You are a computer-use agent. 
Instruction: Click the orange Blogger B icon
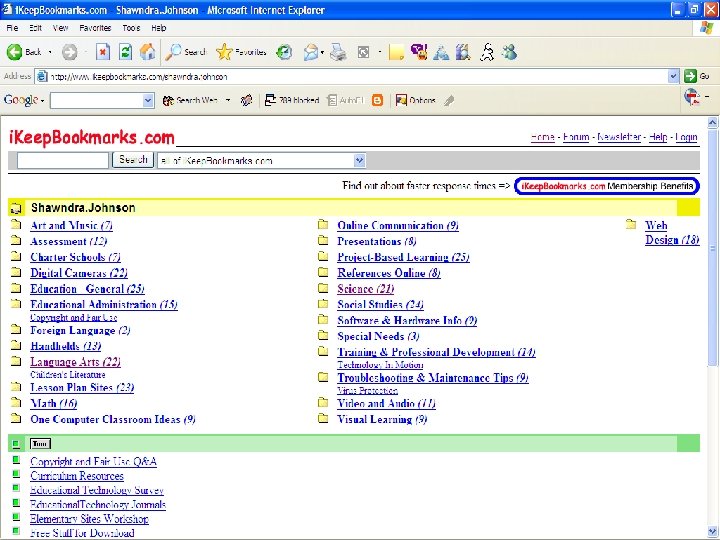click(377, 100)
